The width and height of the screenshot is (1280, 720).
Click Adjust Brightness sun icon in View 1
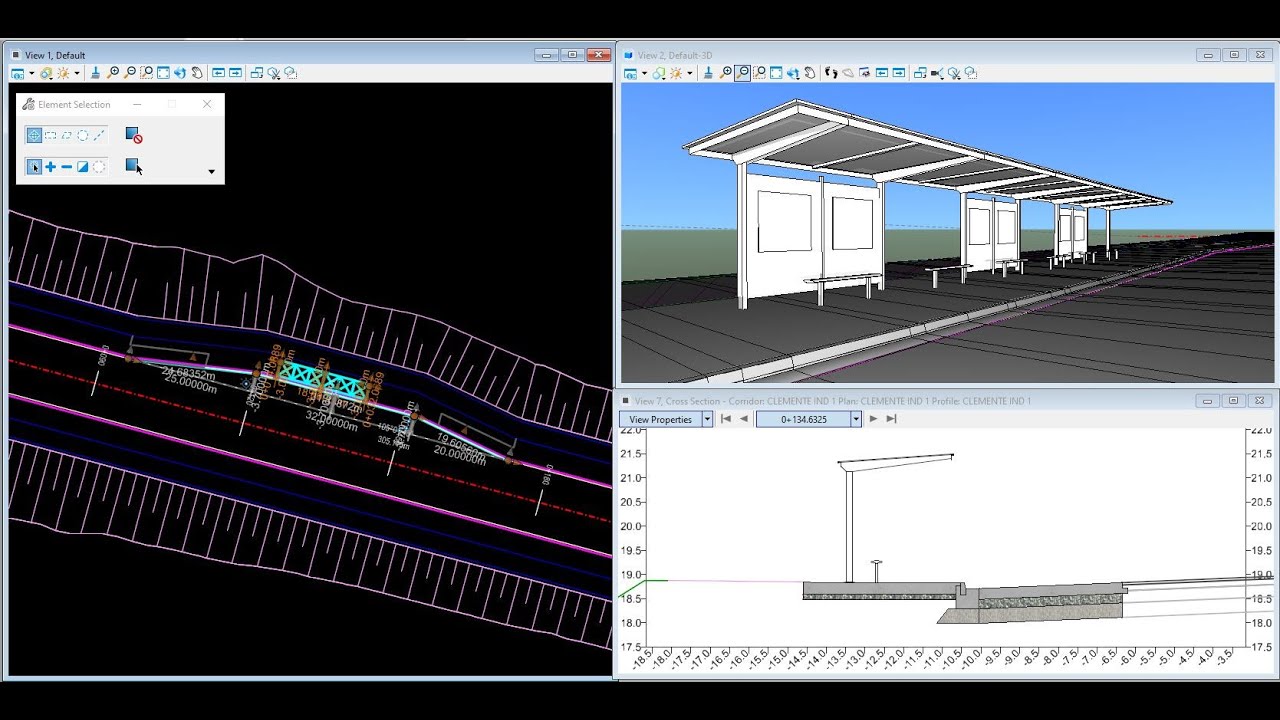click(63, 73)
